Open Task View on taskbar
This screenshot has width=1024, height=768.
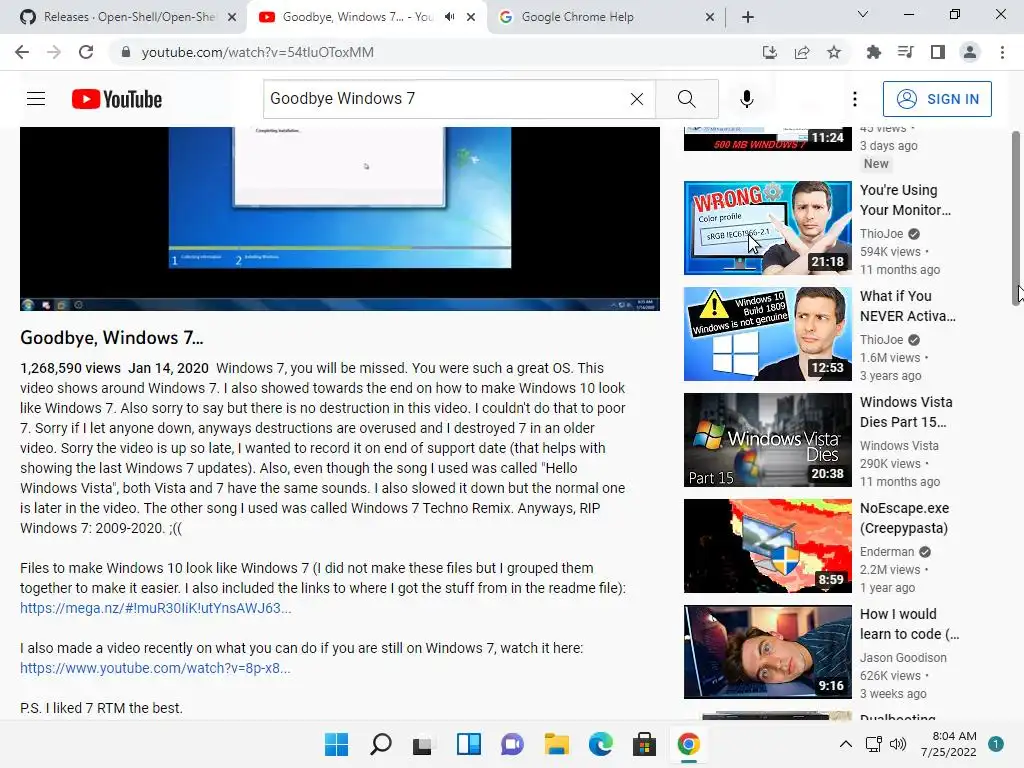(x=423, y=744)
